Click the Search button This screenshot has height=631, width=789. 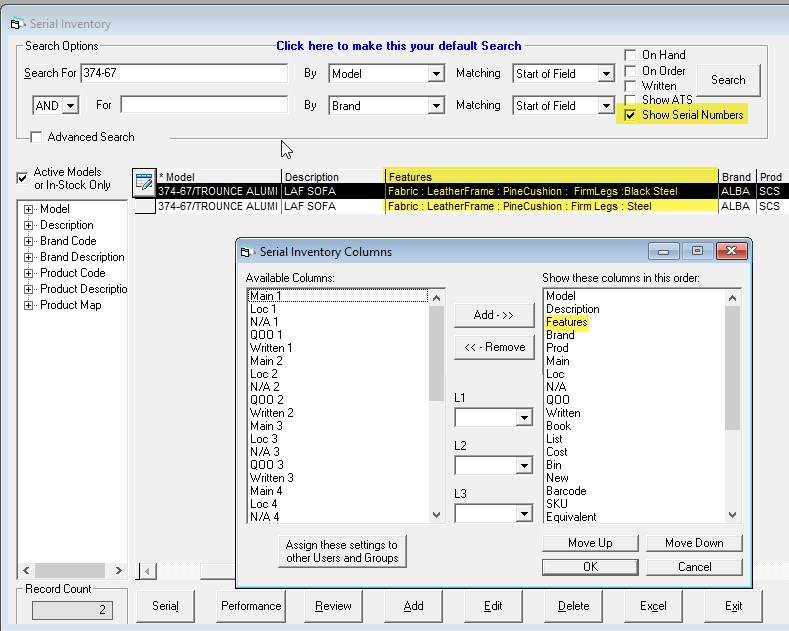(728, 80)
